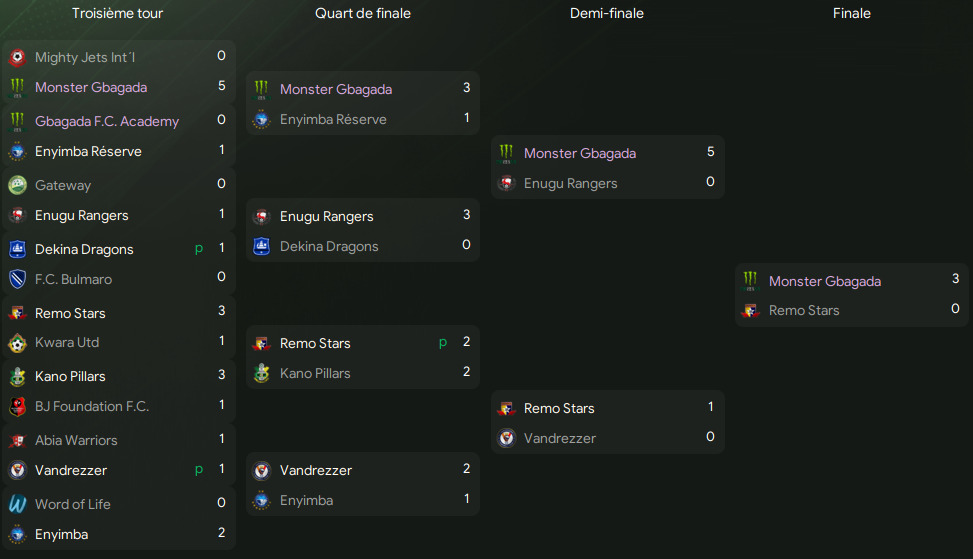Open Remo Stars in the final

pyautogui.click(x=804, y=310)
